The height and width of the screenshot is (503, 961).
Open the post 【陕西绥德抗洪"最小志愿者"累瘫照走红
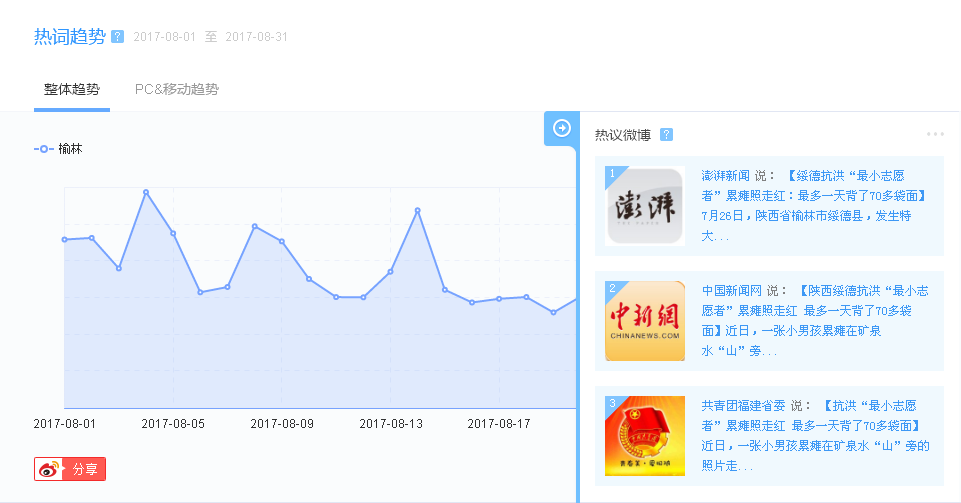815,320
